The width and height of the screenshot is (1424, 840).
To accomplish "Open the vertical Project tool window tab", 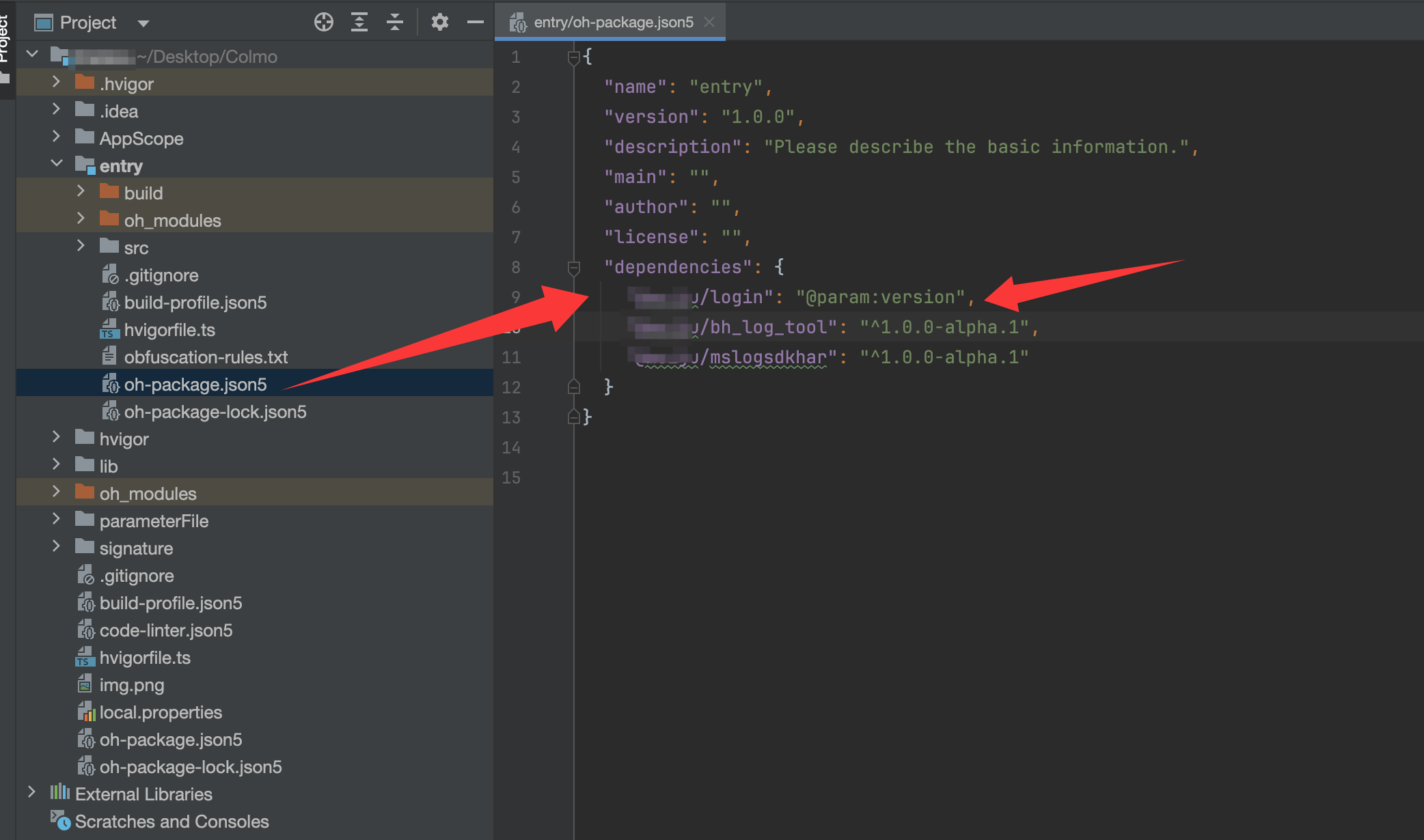I will click(x=5, y=41).
